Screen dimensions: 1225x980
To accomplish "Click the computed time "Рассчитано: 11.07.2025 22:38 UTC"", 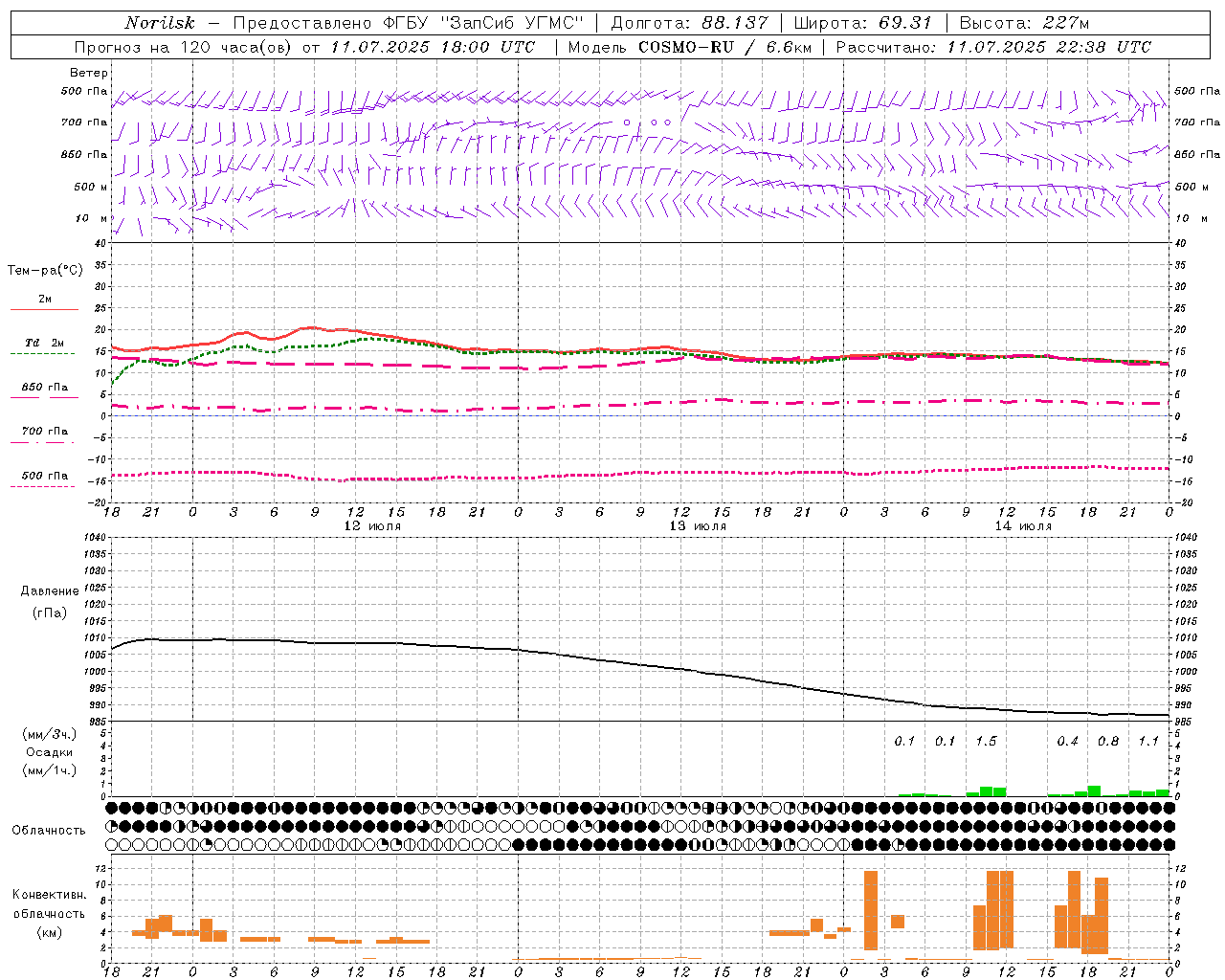I will point(993,47).
